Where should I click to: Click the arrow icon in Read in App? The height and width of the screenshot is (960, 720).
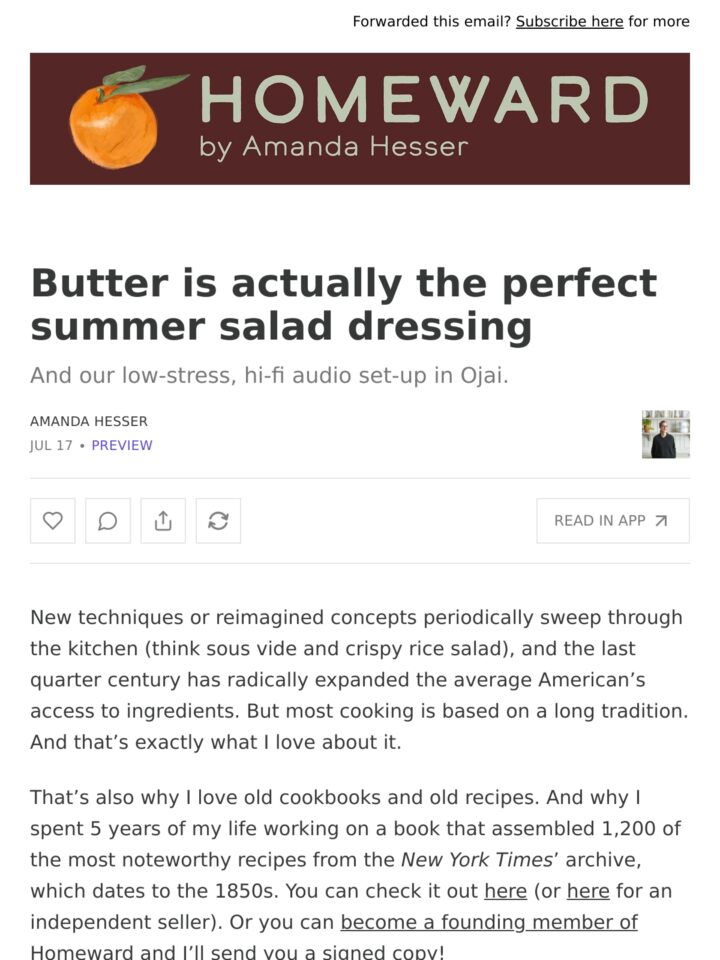(661, 521)
